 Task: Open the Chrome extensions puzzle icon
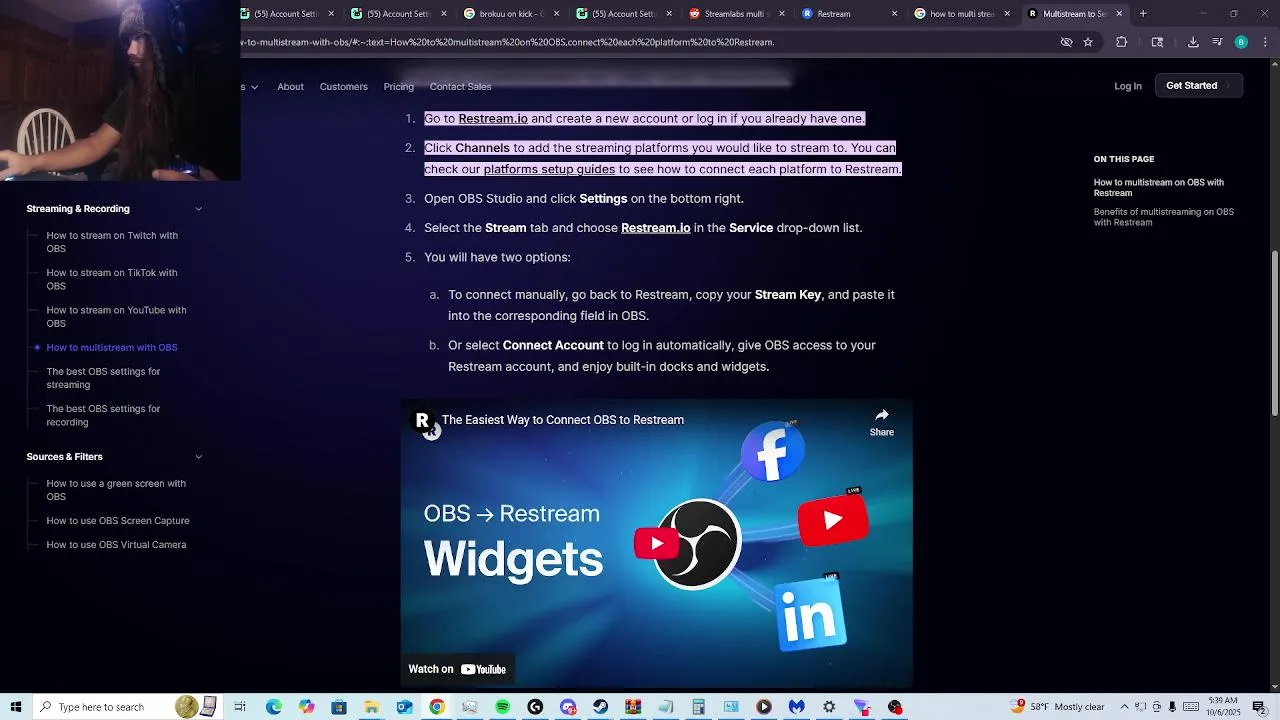pyautogui.click(x=1121, y=42)
